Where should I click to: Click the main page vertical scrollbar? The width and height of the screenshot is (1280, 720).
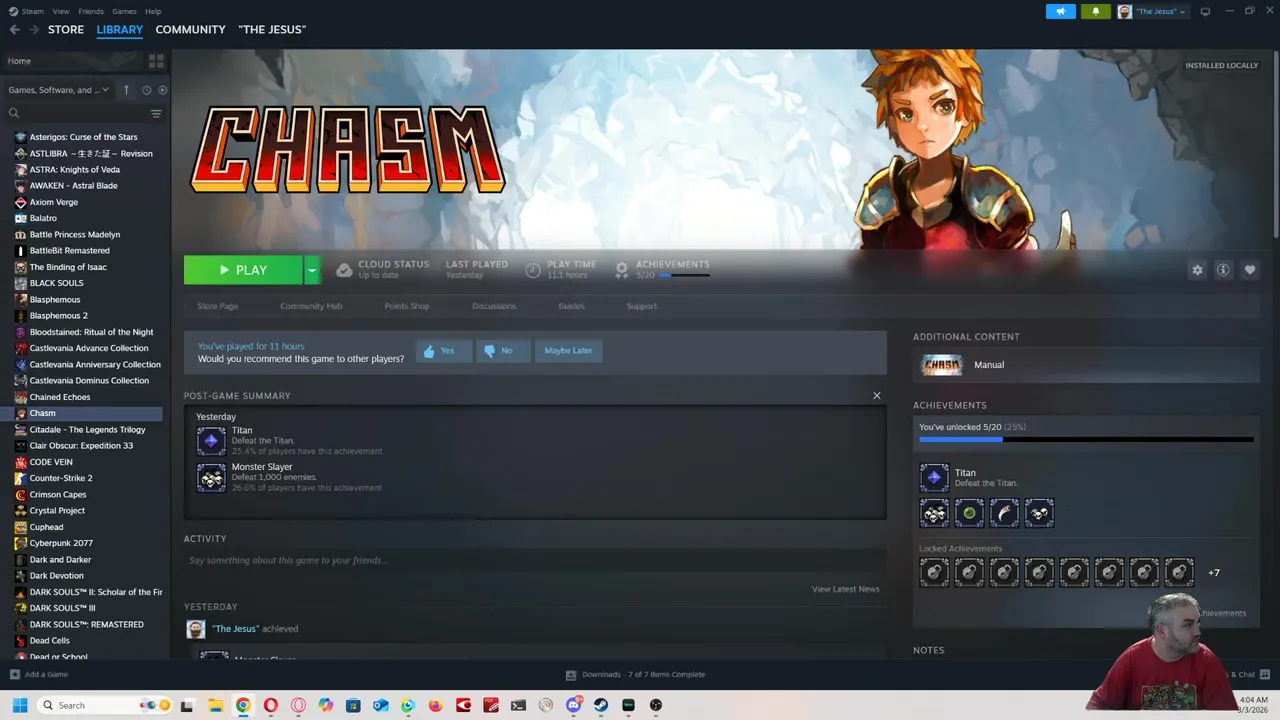pos(1275,145)
